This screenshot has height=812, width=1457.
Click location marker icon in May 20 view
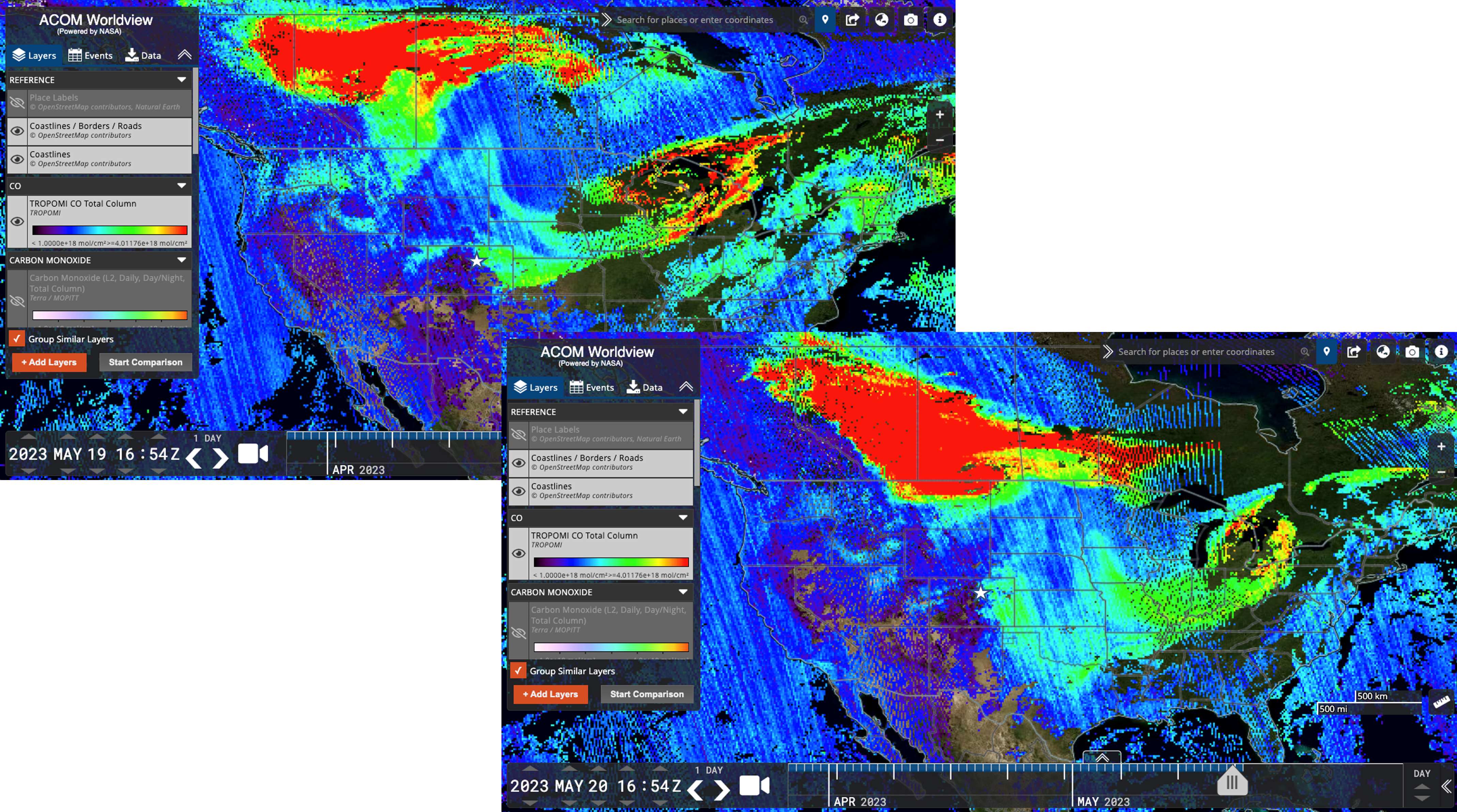(1326, 352)
